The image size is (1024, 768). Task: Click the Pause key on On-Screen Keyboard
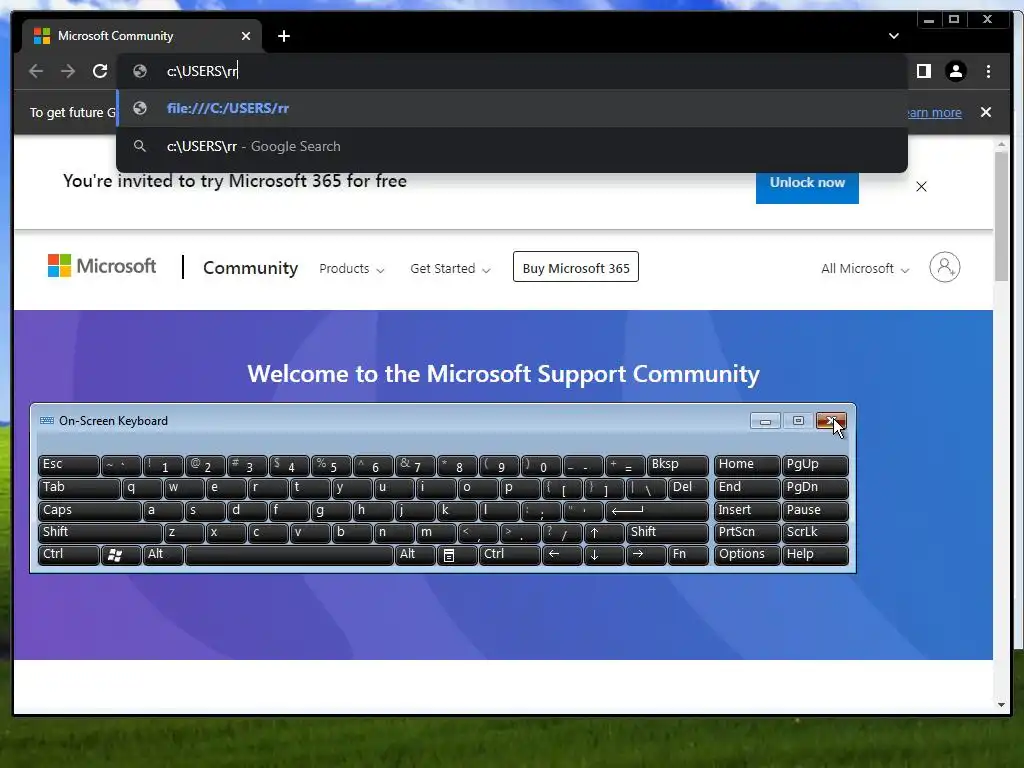pyautogui.click(x=815, y=511)
